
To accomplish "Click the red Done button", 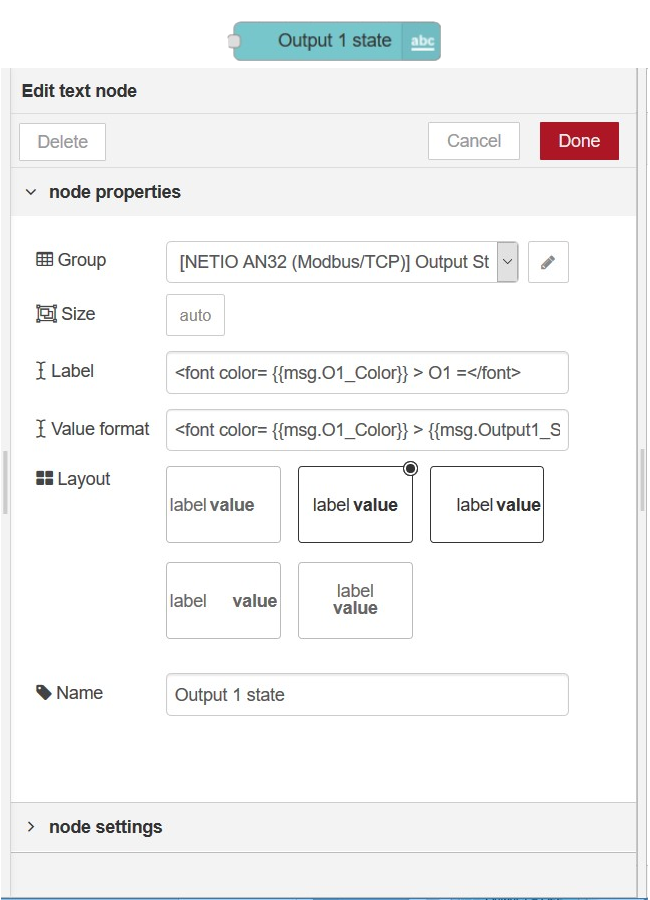I will [579, 141].
